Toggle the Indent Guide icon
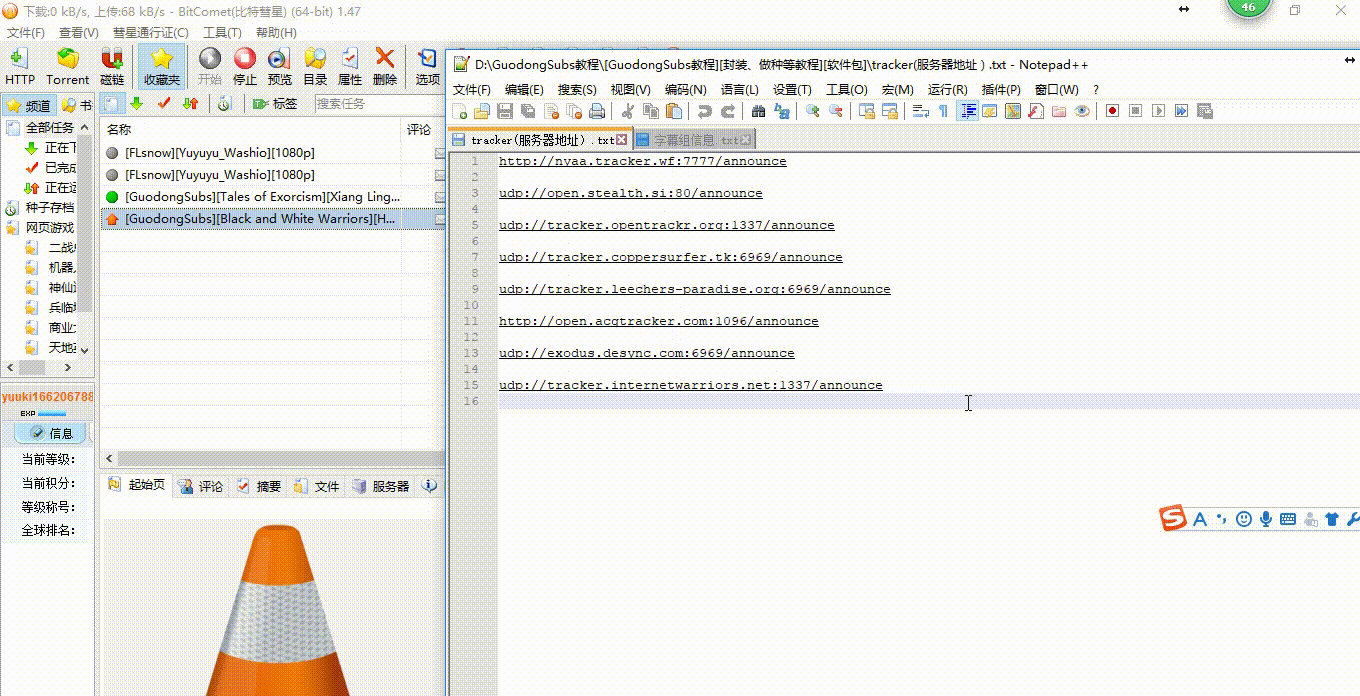Viewport: 1360px width, 696px height. pyautogui.click(x=967, y=111)
